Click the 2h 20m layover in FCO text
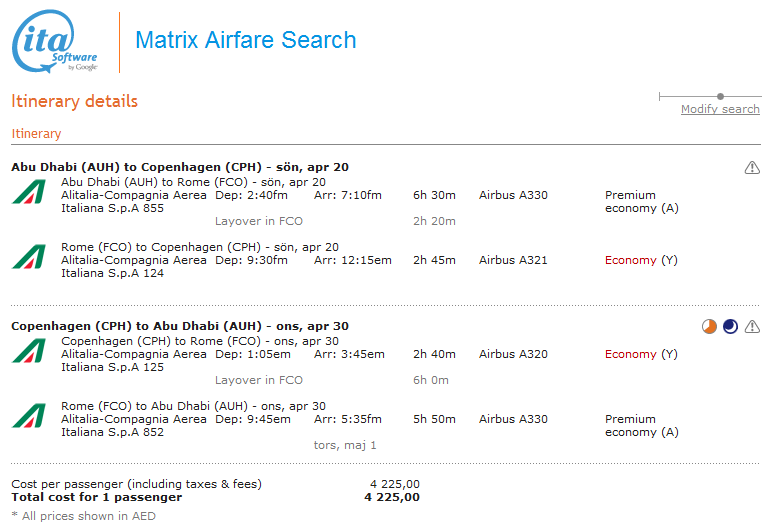The width and height of the screenshot is (762, 522). coord(434,221)
